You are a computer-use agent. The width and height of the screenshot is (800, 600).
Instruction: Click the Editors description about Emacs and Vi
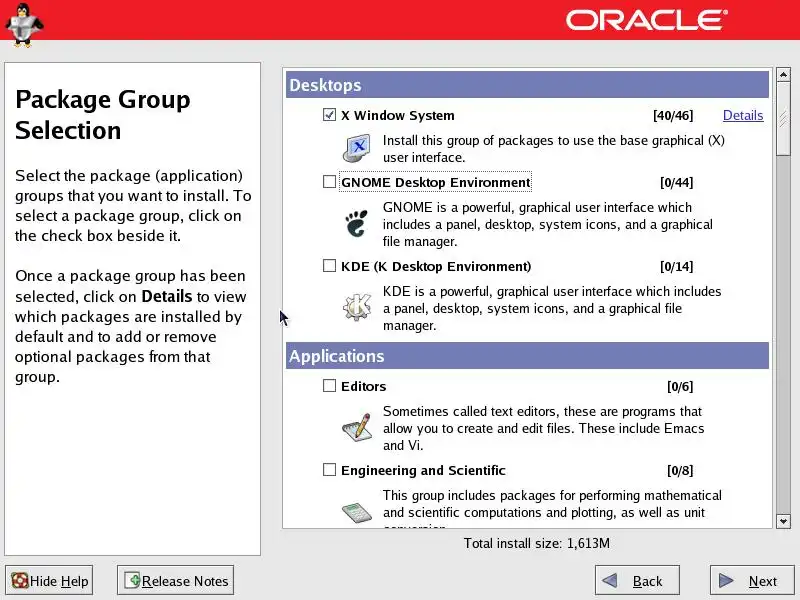click(543, 428)
